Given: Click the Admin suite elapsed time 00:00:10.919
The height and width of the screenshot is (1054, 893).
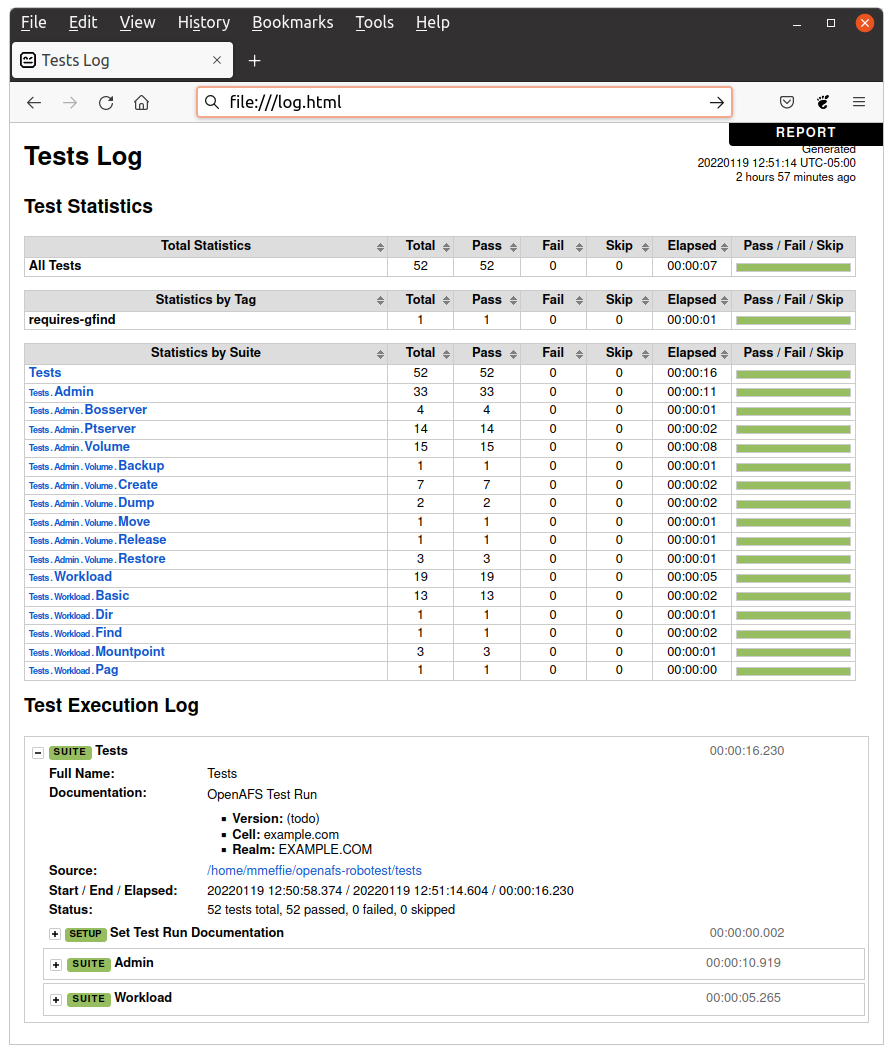Looking at the screenshot, I should [743, 963].
